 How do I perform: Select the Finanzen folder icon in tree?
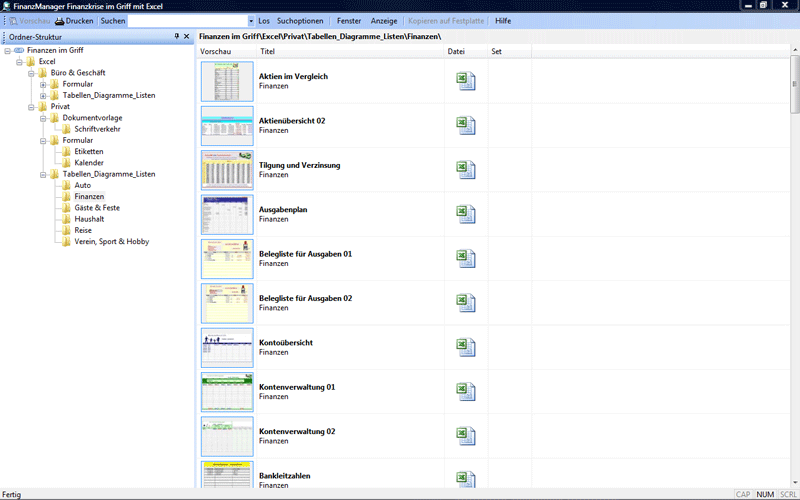click(66, 196)
